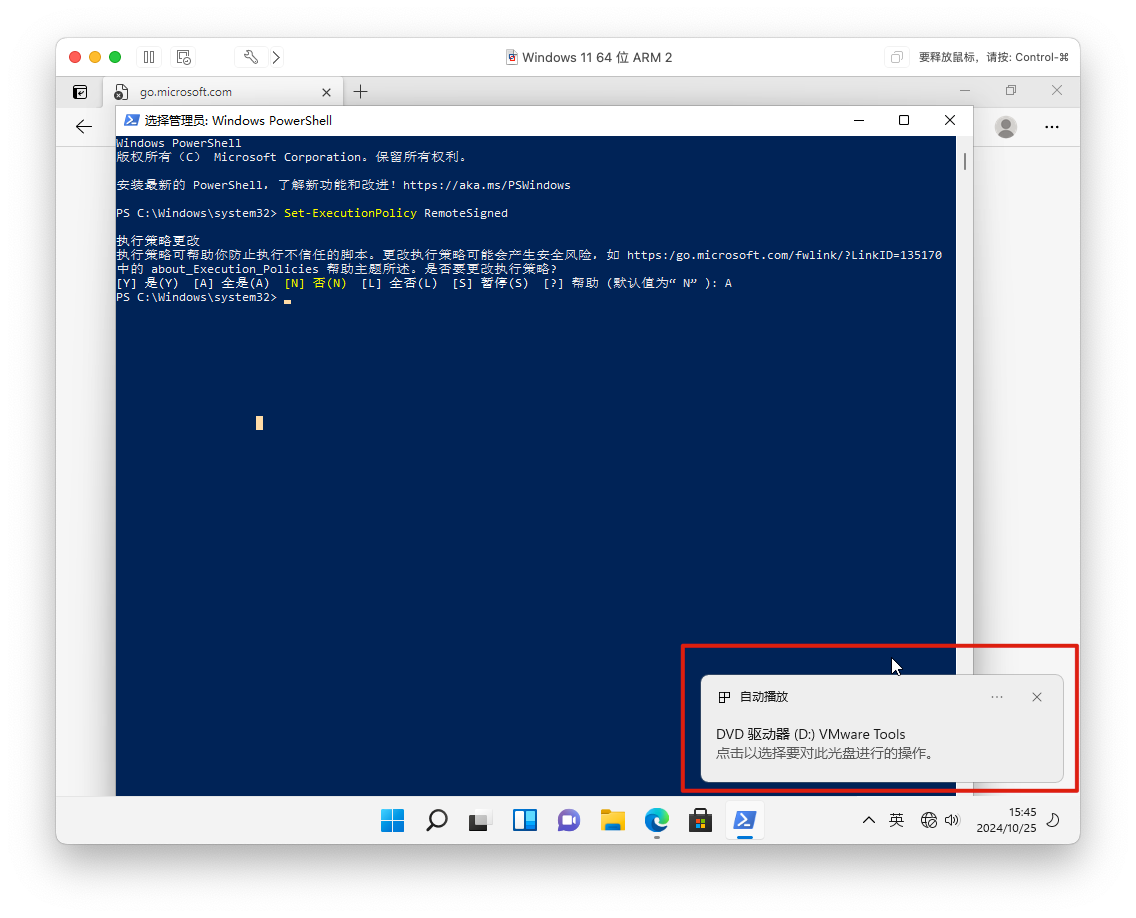Open notification center moon icon

1054,820
